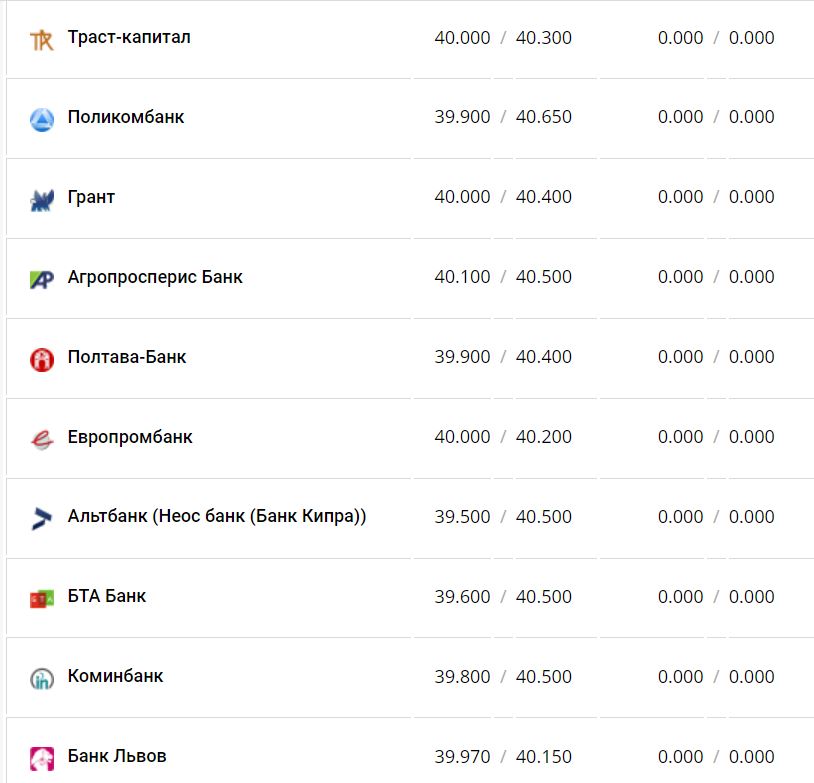Screen dimensions: 814x783
Task: Click the Банк Львов pink logo
Action: coord(41,758)
